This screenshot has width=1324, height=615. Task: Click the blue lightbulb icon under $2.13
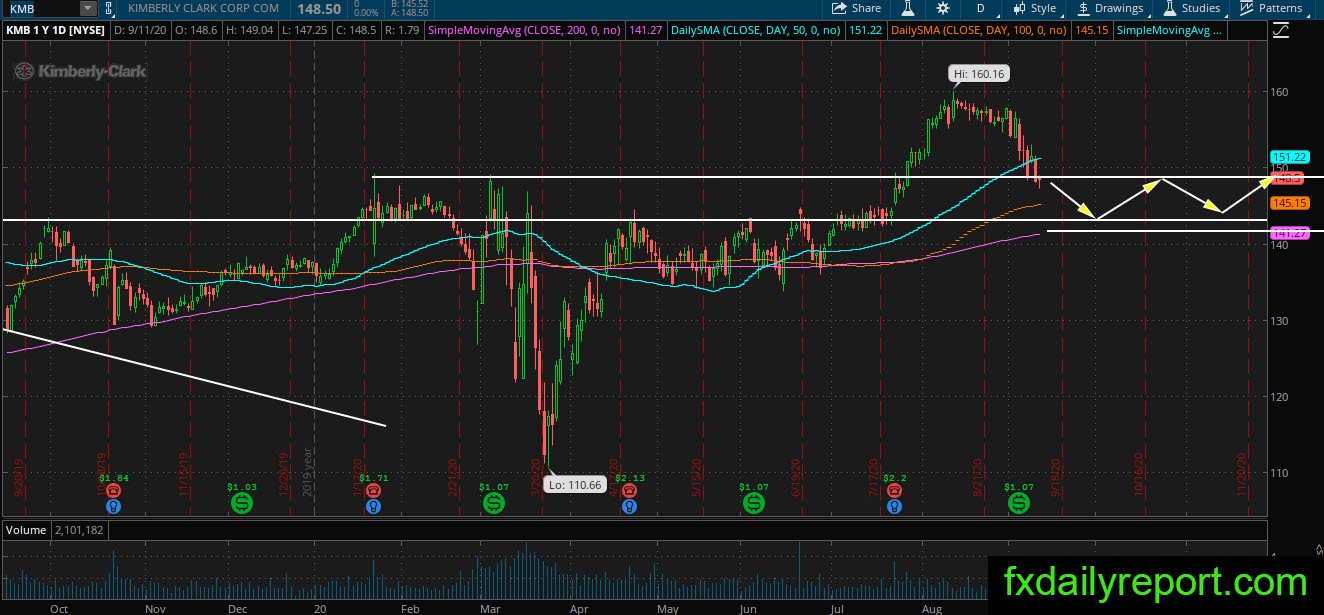628,507
